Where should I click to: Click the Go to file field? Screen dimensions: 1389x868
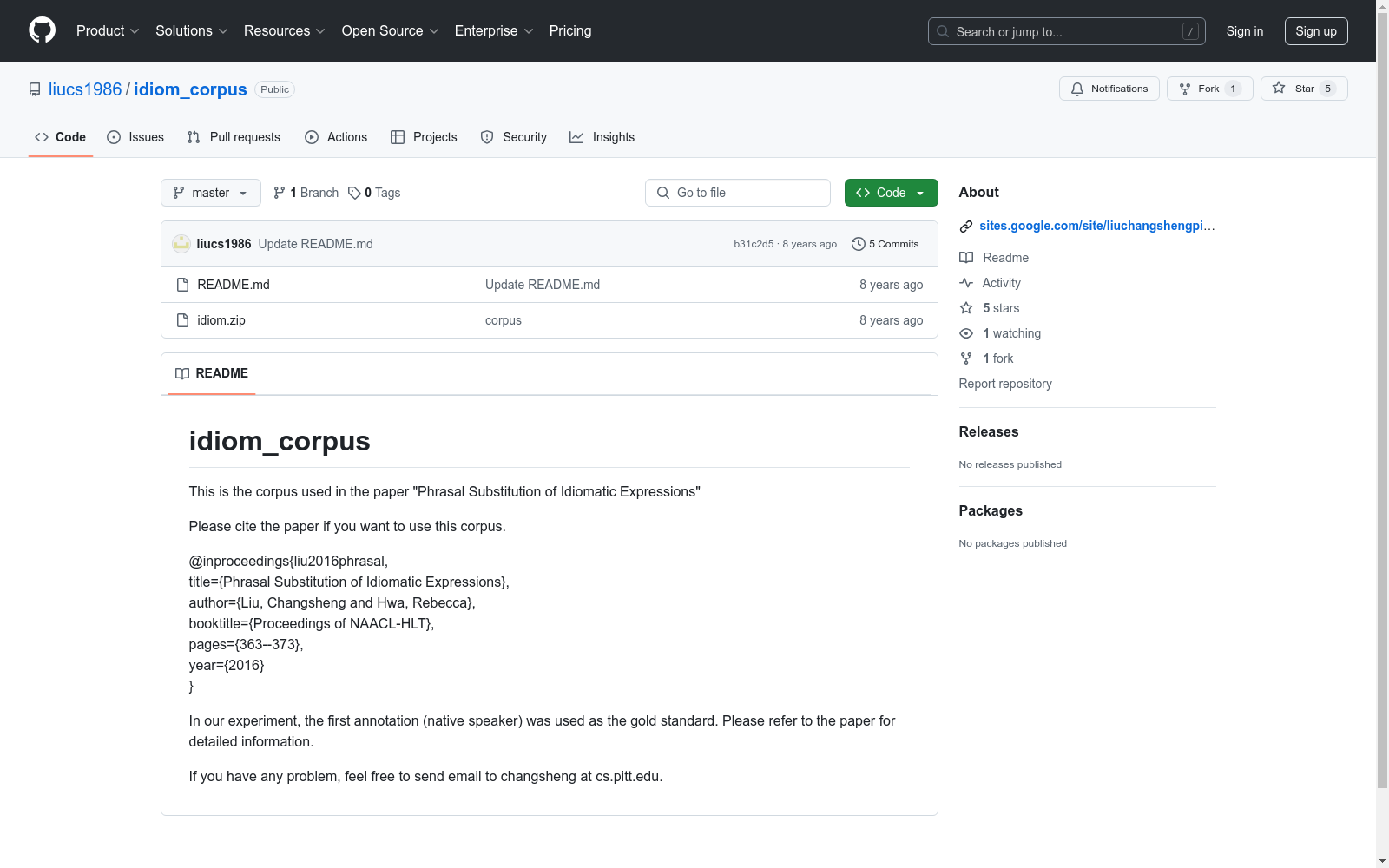tap(738, 193)
